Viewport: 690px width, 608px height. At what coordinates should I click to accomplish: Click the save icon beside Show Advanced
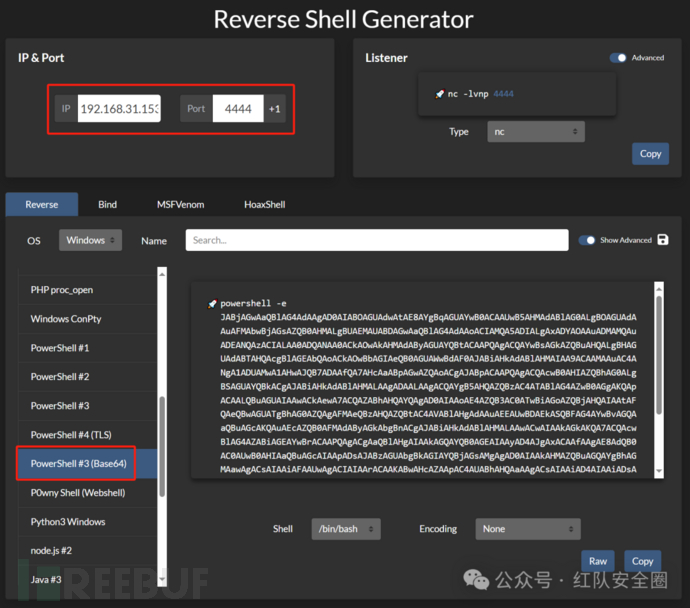pyautogui.click(x=663, y=240)
